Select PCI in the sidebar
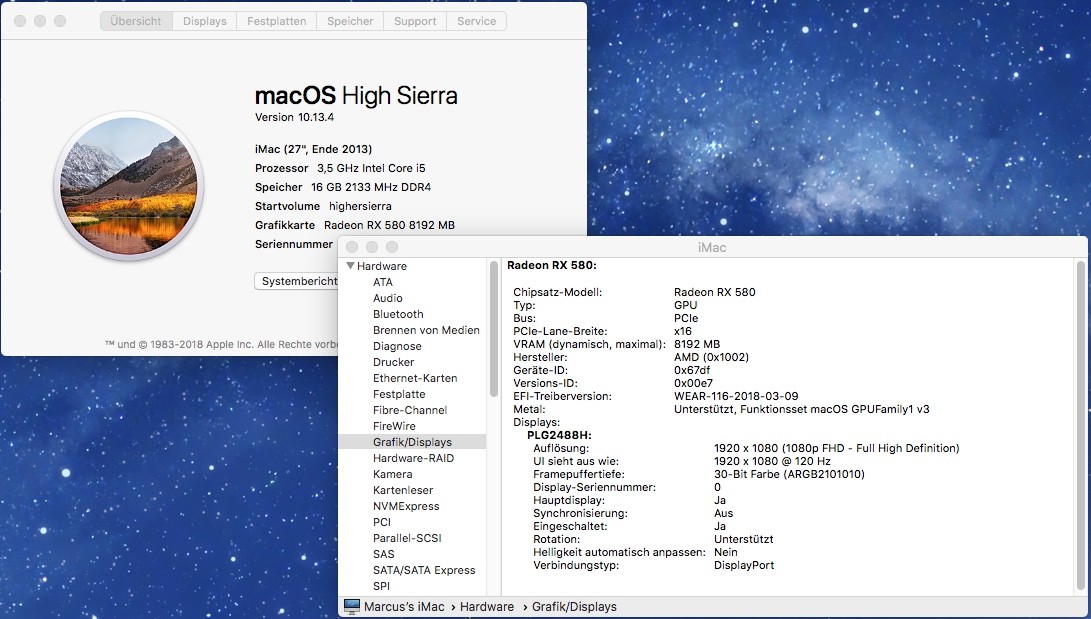 point(382,522)
